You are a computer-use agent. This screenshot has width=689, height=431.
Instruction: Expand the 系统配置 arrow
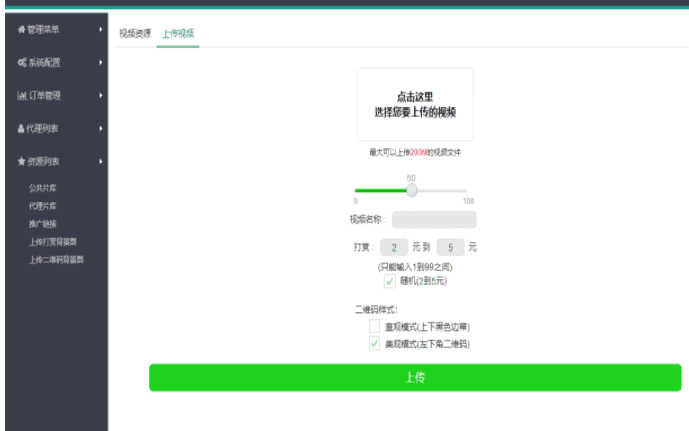click(x=101, y=62)
